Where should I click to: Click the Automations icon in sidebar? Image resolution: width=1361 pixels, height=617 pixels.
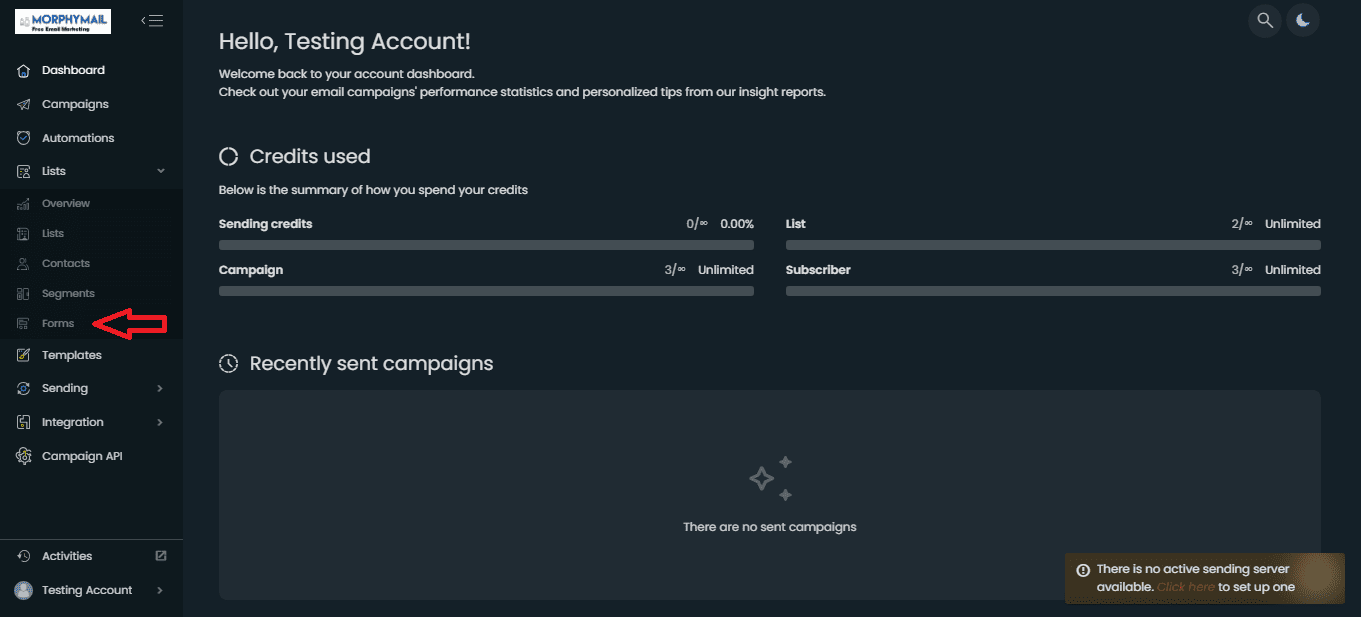click(24, 138)
